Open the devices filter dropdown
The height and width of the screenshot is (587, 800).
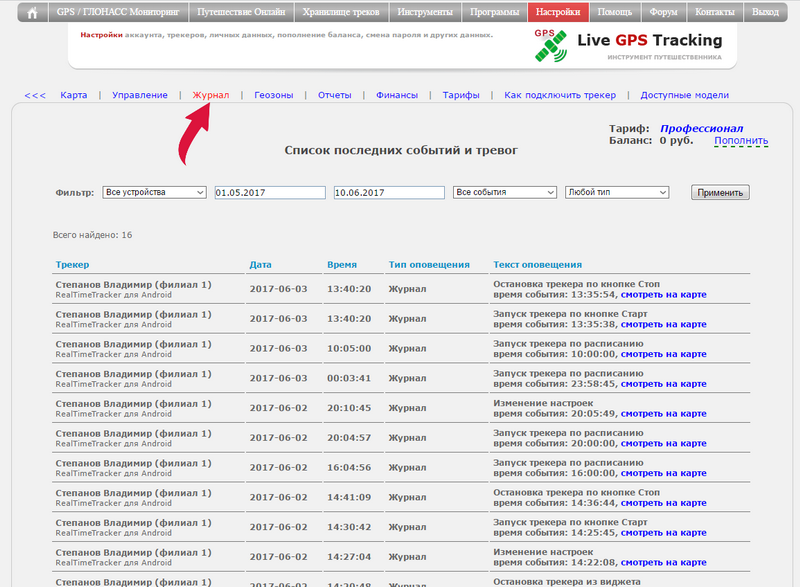155,192
